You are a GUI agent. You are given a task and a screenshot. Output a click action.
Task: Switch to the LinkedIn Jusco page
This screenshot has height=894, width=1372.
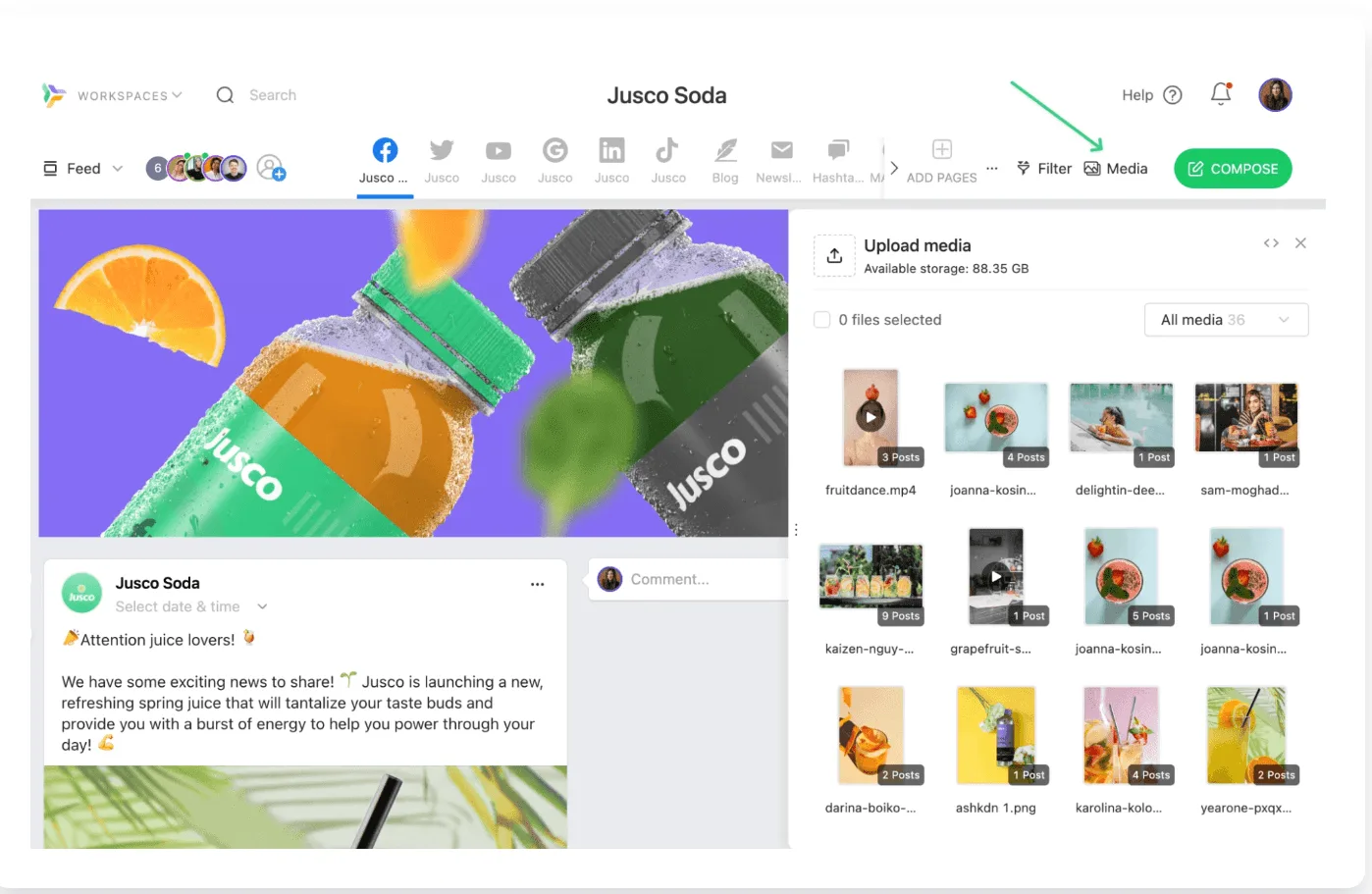pyautogui.click(x=611, y=161)
